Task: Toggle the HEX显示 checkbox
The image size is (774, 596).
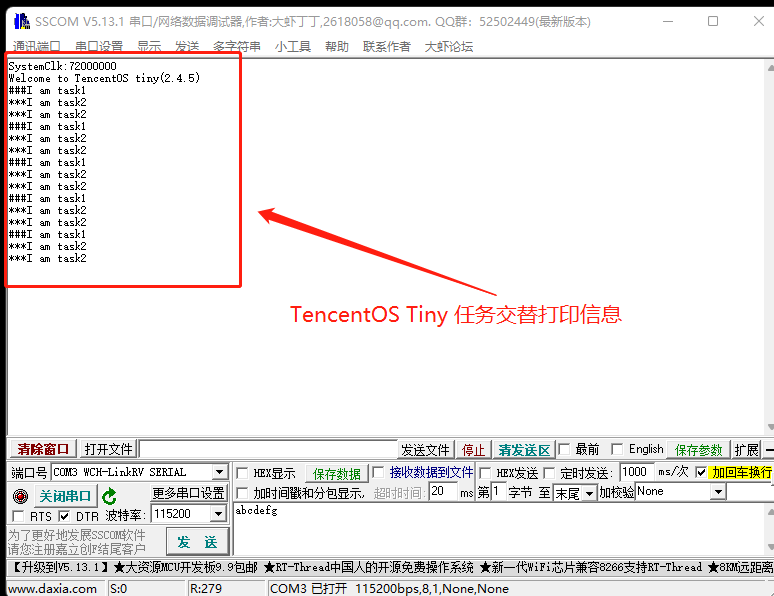Action: click(x=242, y=473)
